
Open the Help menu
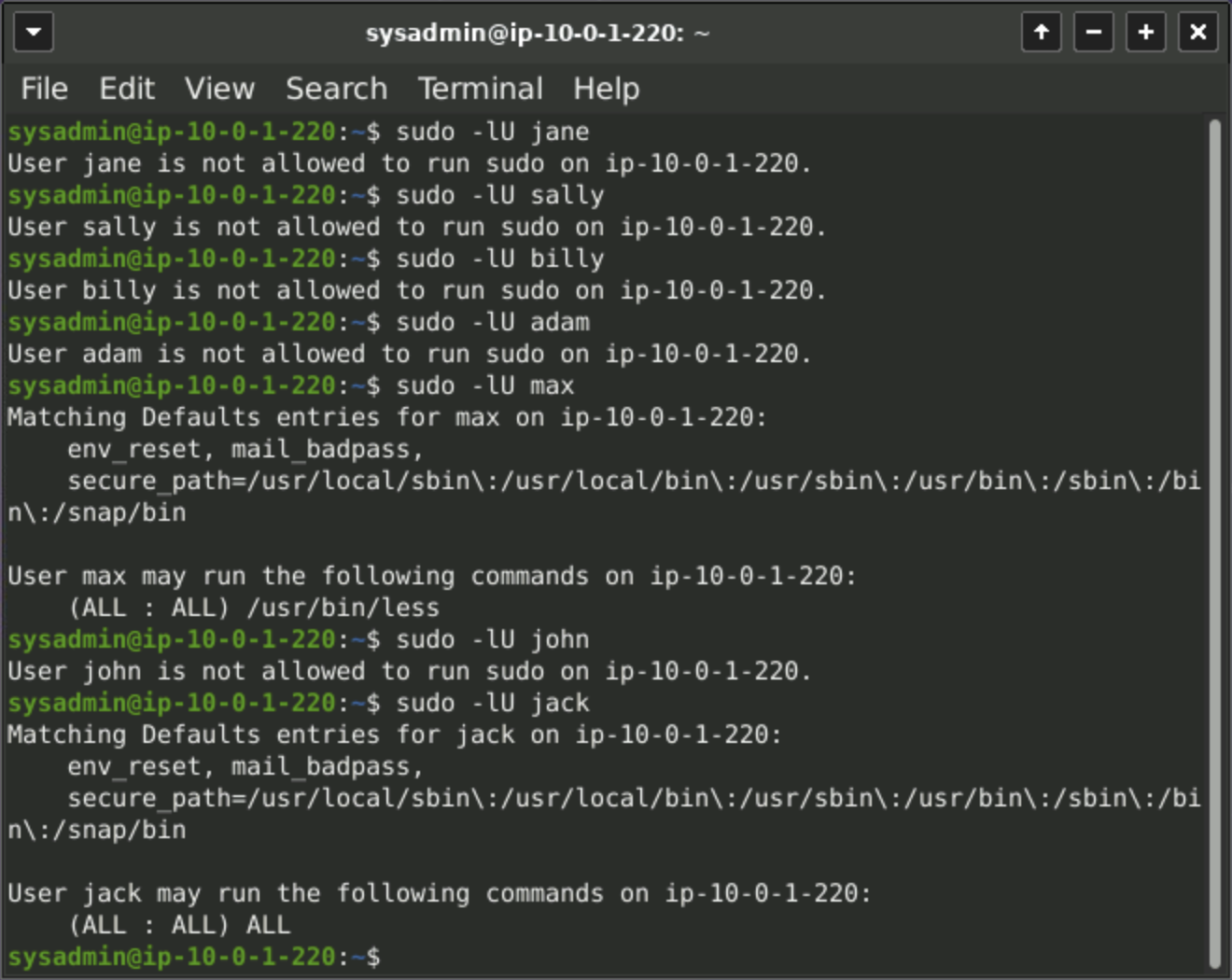[606, 89]
